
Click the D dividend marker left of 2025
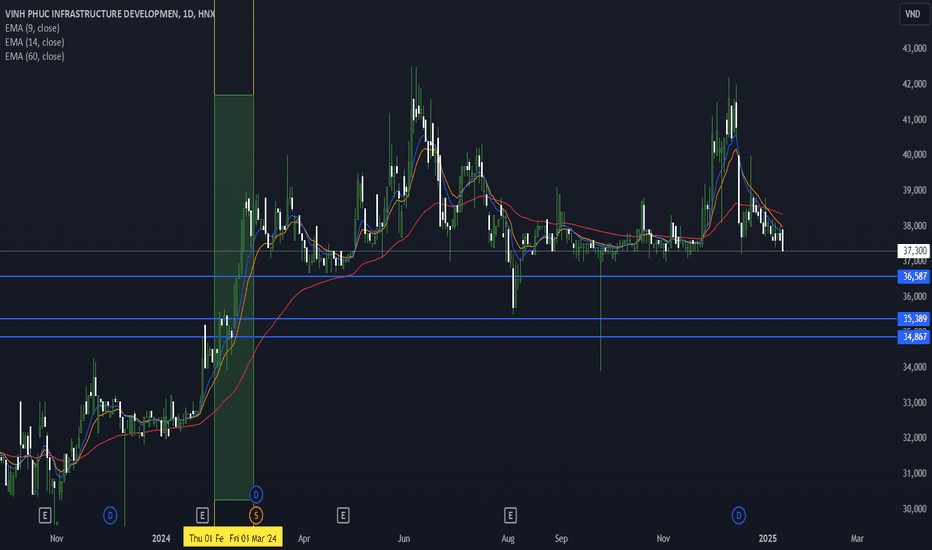(x=738, y=516)
